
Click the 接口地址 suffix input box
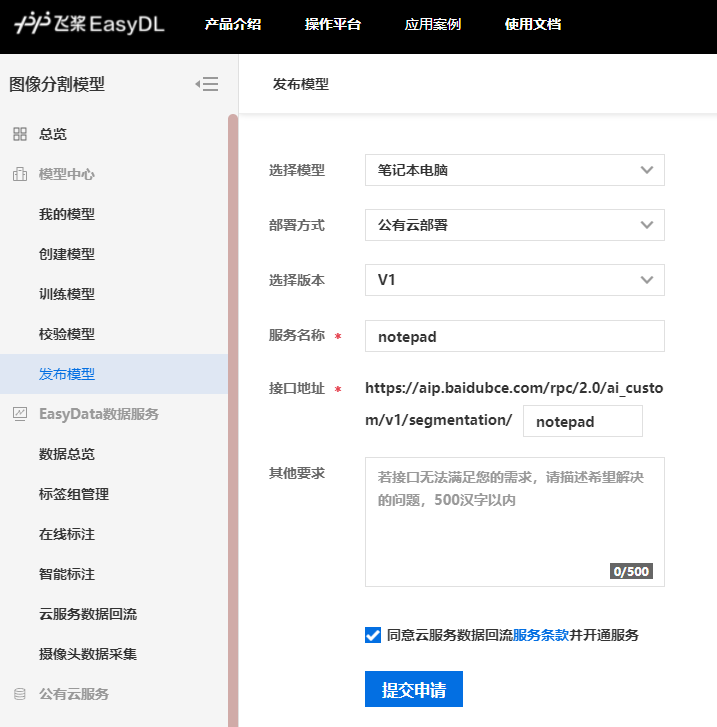click(582, 422)
